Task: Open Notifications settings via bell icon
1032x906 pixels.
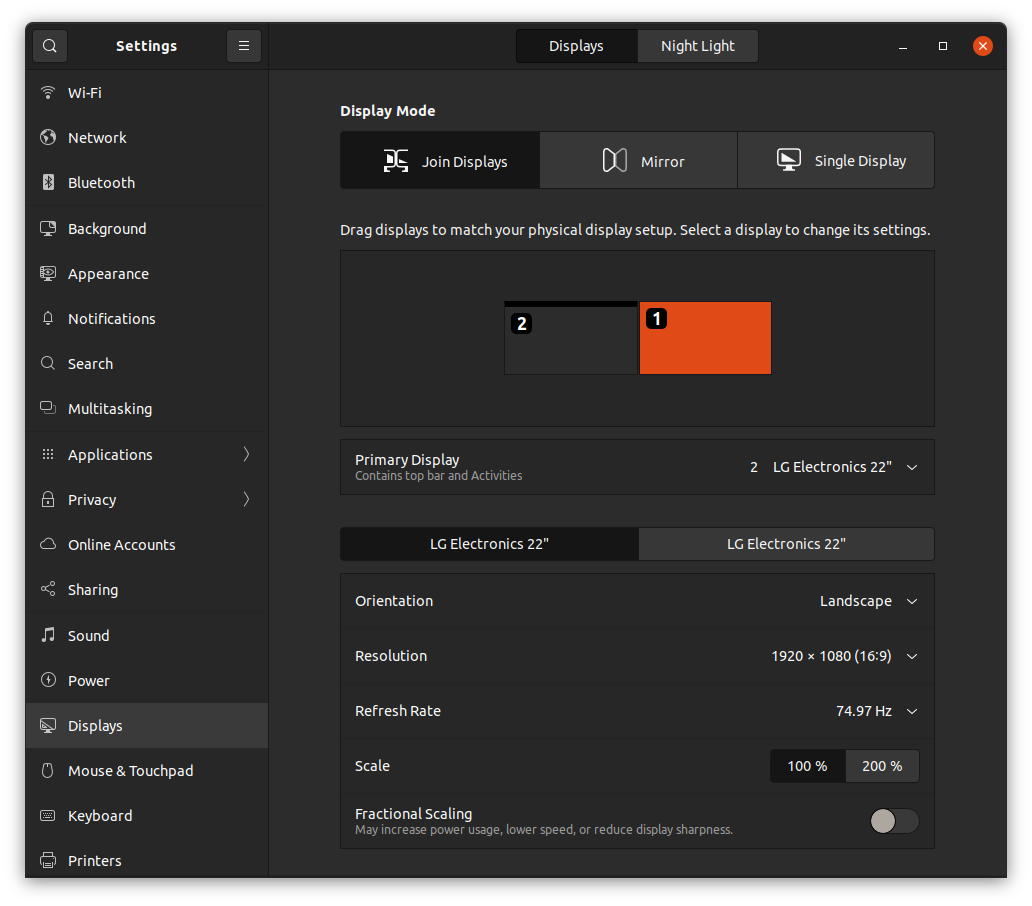Action: pyautogui.click(x=47, y=318)
